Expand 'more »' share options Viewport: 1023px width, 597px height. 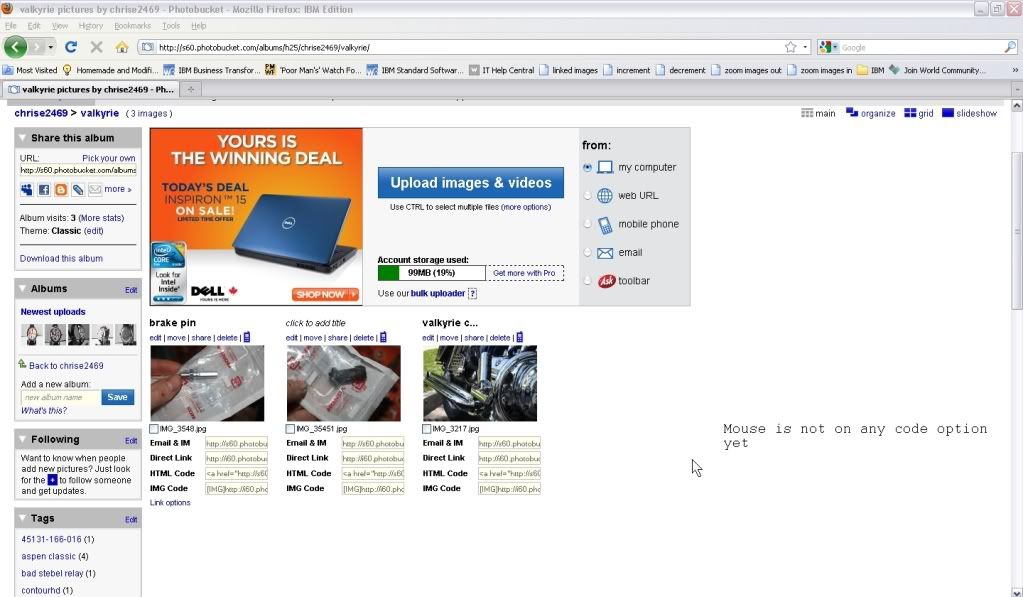click(x=117, y=189)
